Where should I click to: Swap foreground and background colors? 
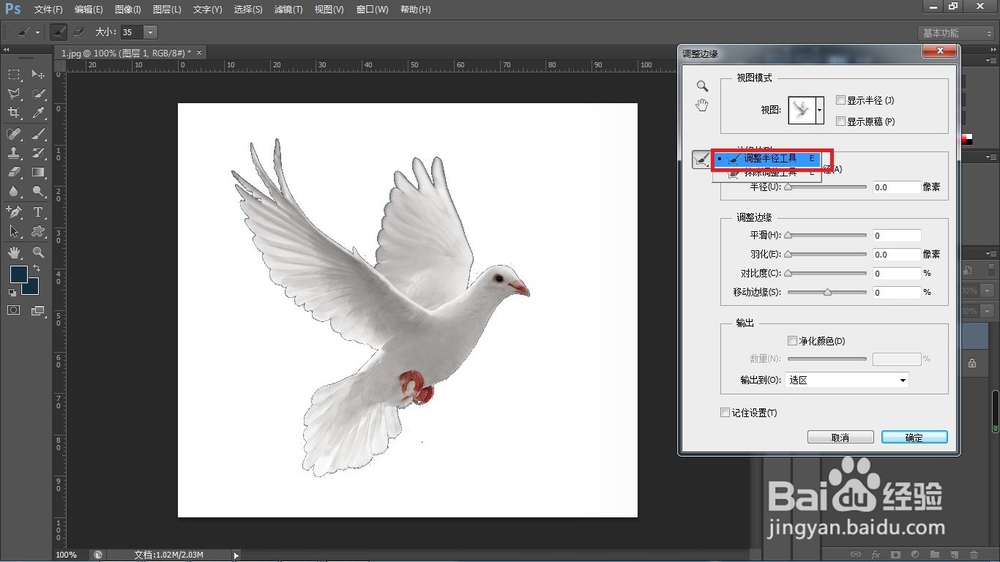tap(36, 268)
